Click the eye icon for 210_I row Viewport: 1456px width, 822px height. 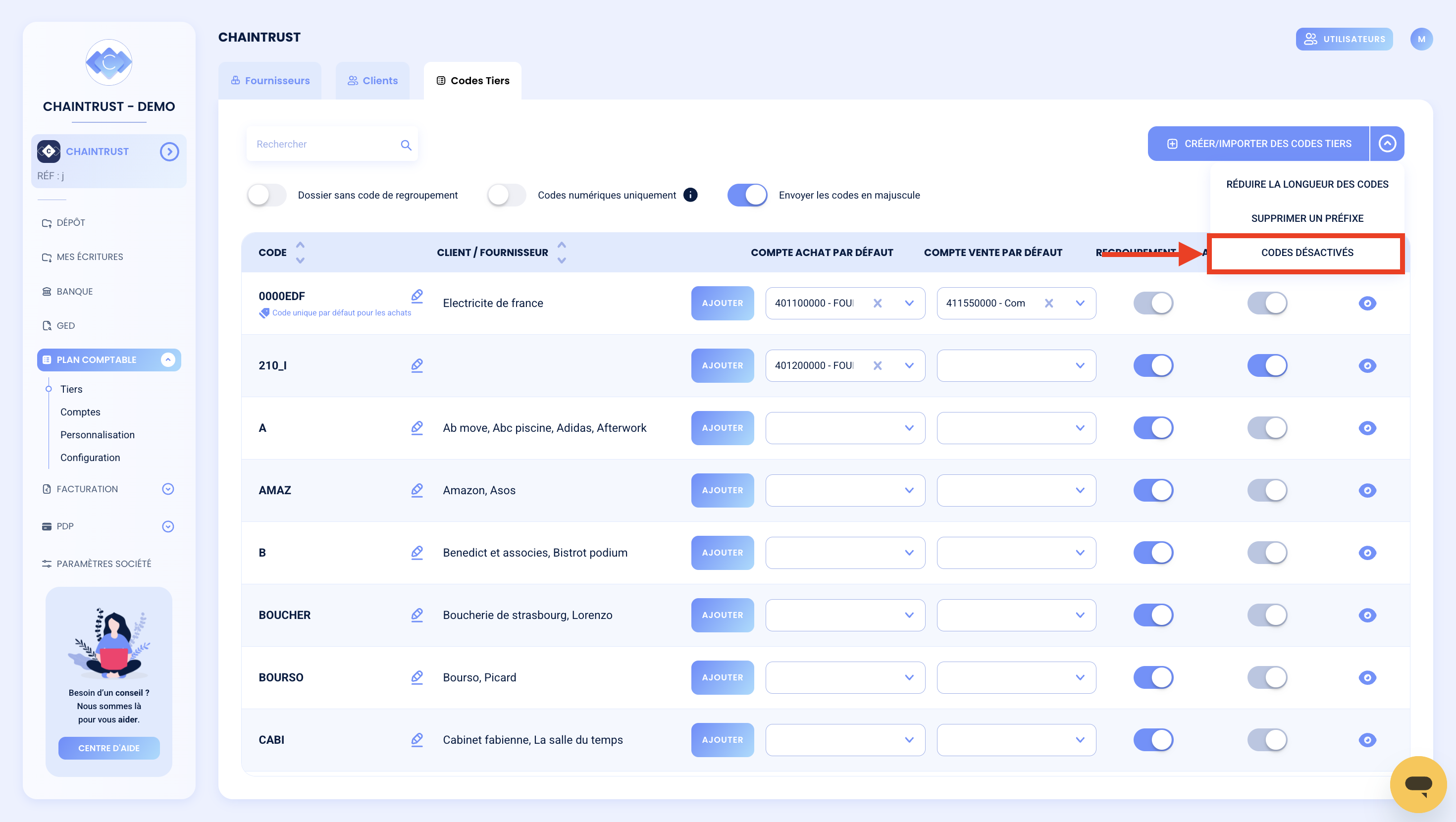pos(1367,366)
